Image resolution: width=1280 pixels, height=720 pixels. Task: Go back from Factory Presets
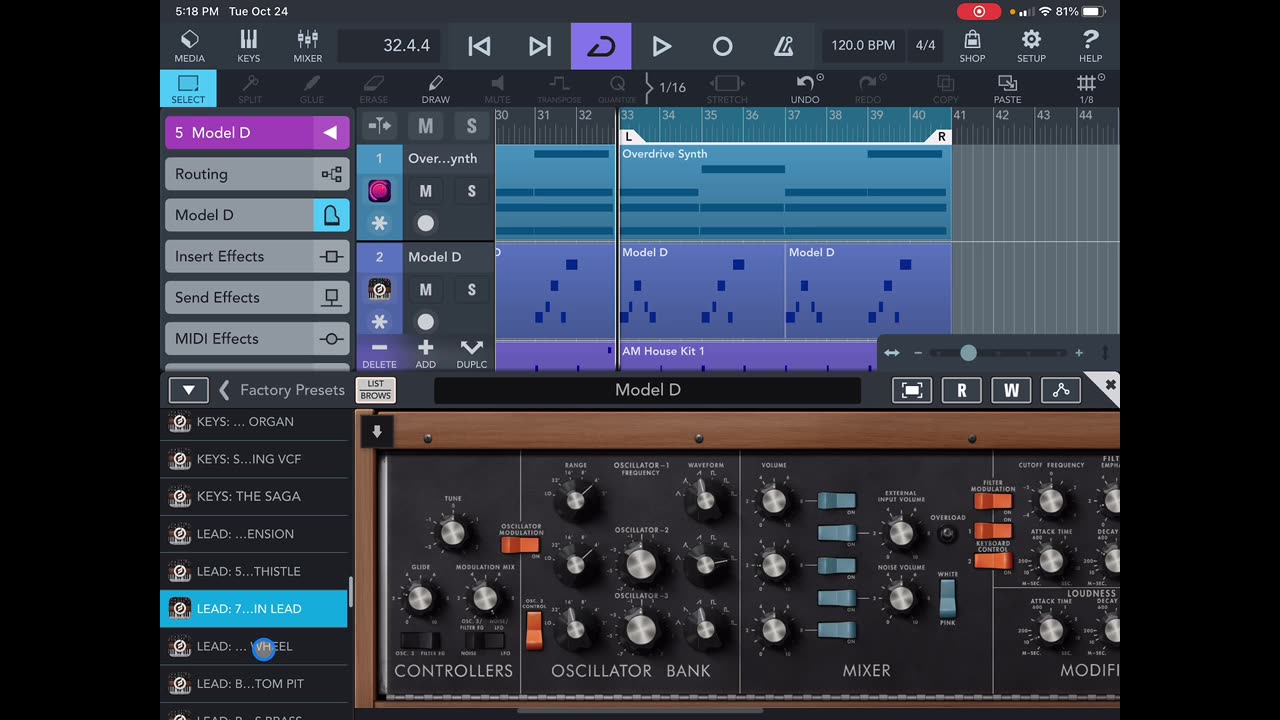click(224, 390)
